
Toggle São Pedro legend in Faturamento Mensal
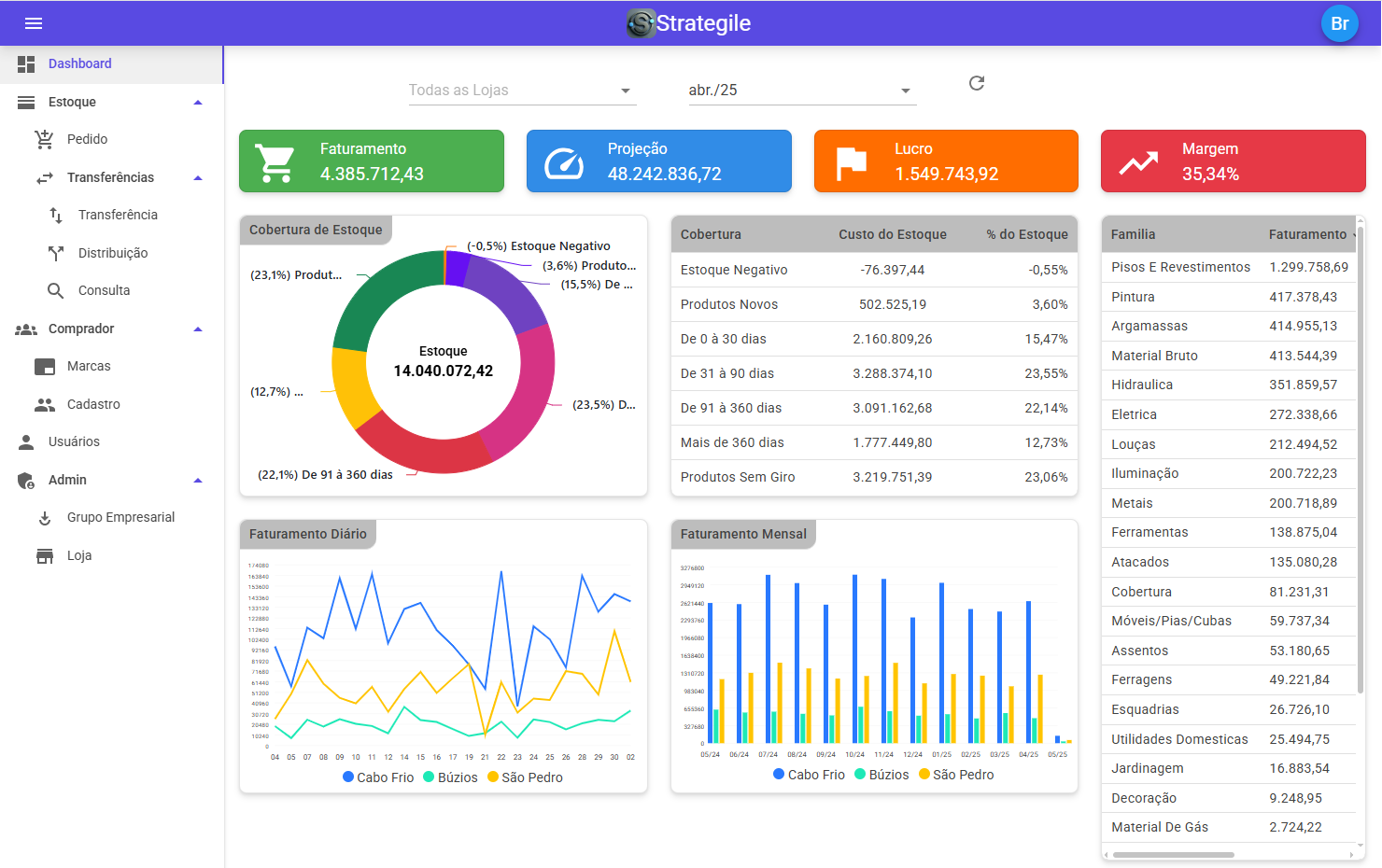coord(956,775)
